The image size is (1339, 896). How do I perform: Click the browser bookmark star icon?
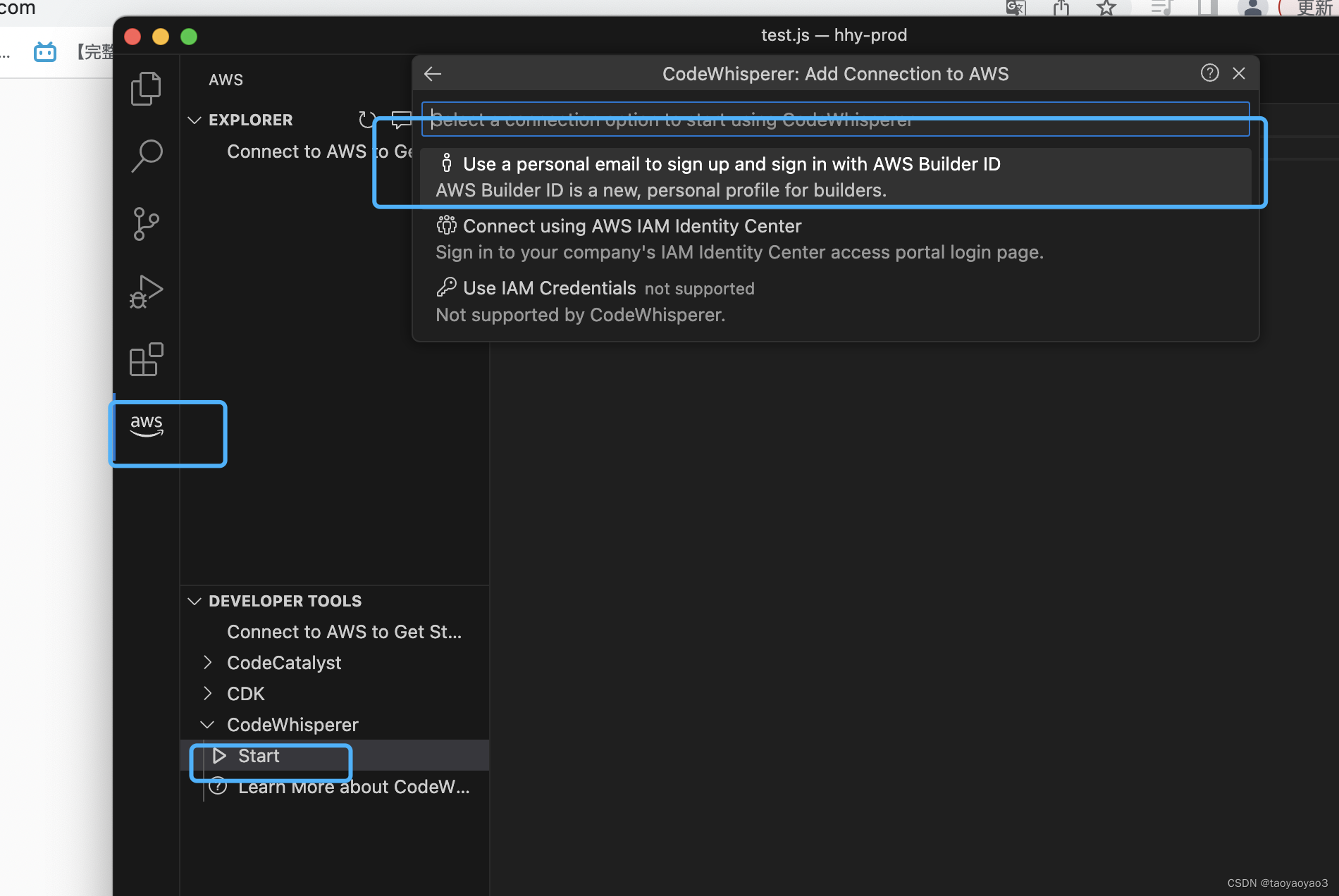click(1106, 7)
